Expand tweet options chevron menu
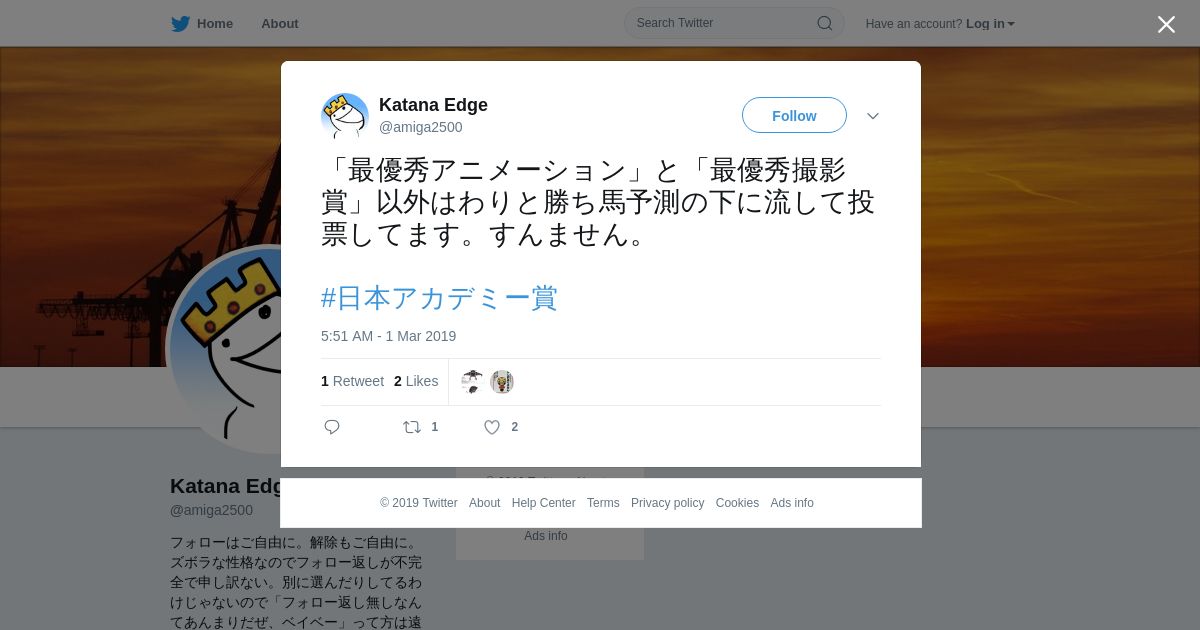This screenshot has height=630, width=1200. pyautogui.click(x=873, y=116)
